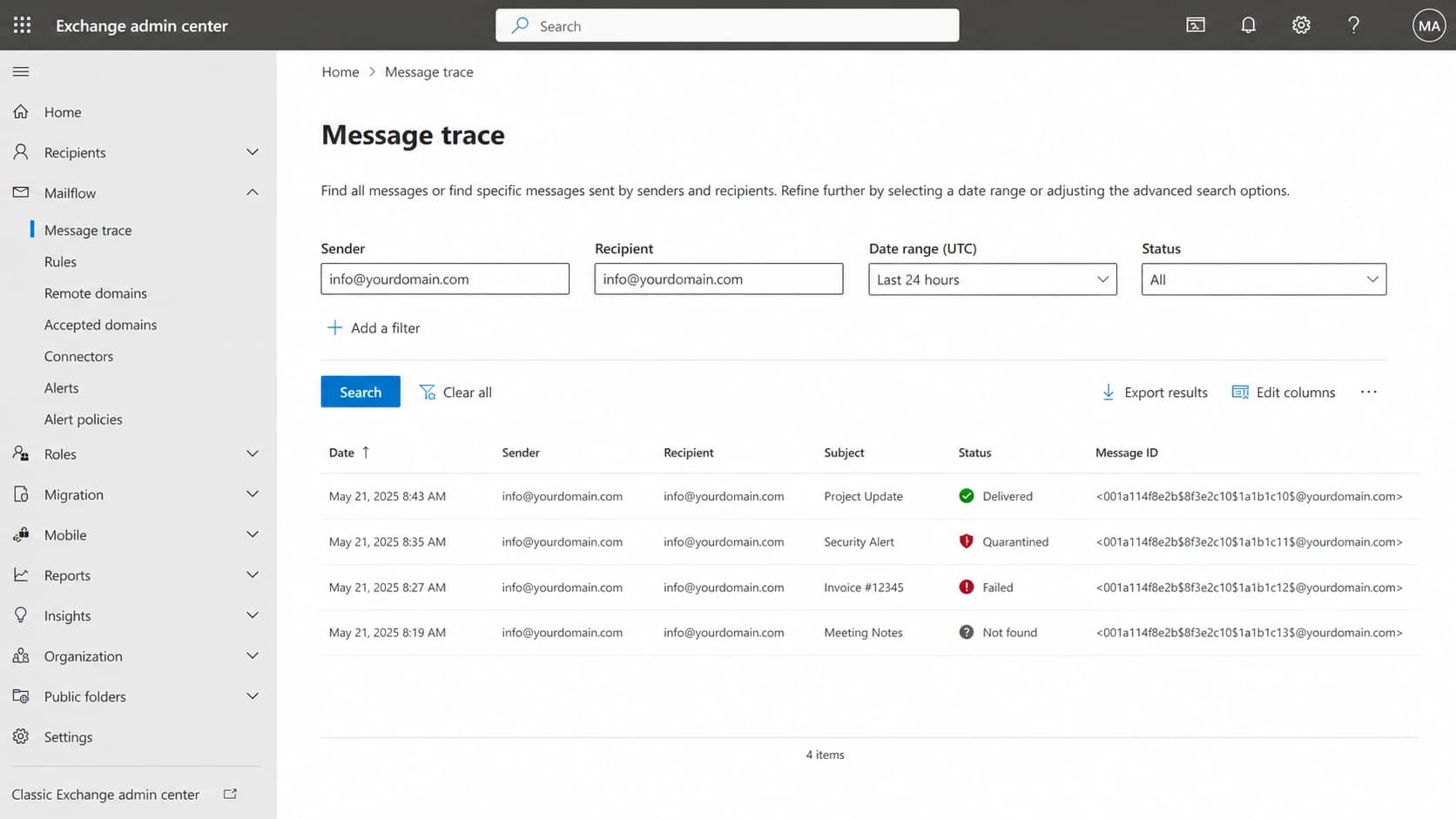
Task: Click Export results
Action: tap(1155, 392)
